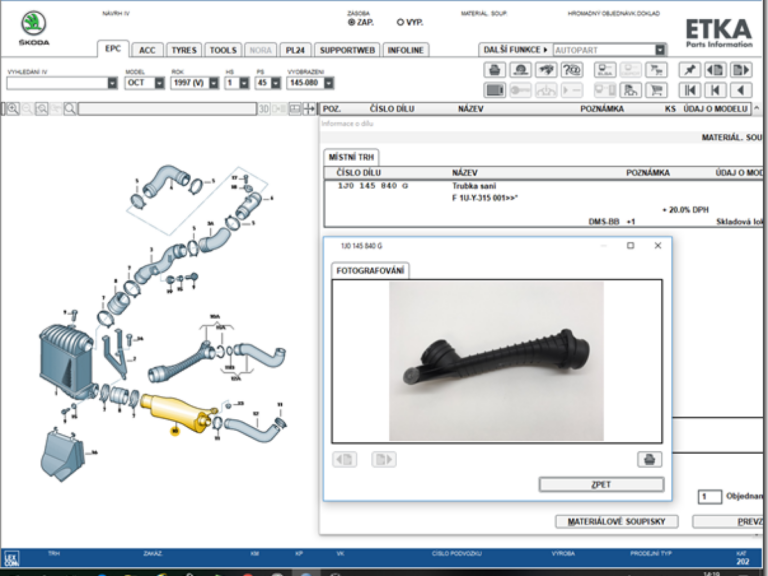768x576 pixels.
Task: Expand the VYOBRAZENÍ 145-080 dropdown
Action: (x=329, y=83)
